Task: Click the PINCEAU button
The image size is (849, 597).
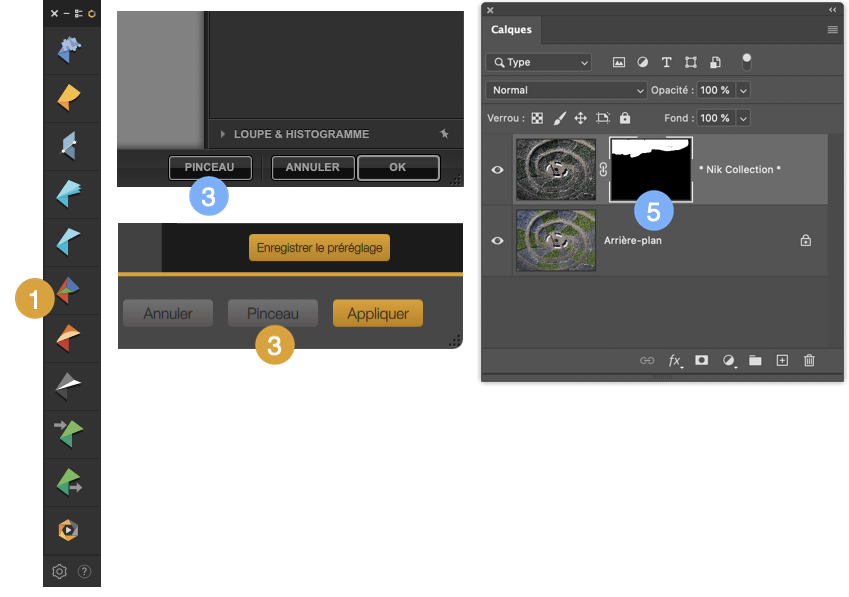Action: tap(210, 167)
